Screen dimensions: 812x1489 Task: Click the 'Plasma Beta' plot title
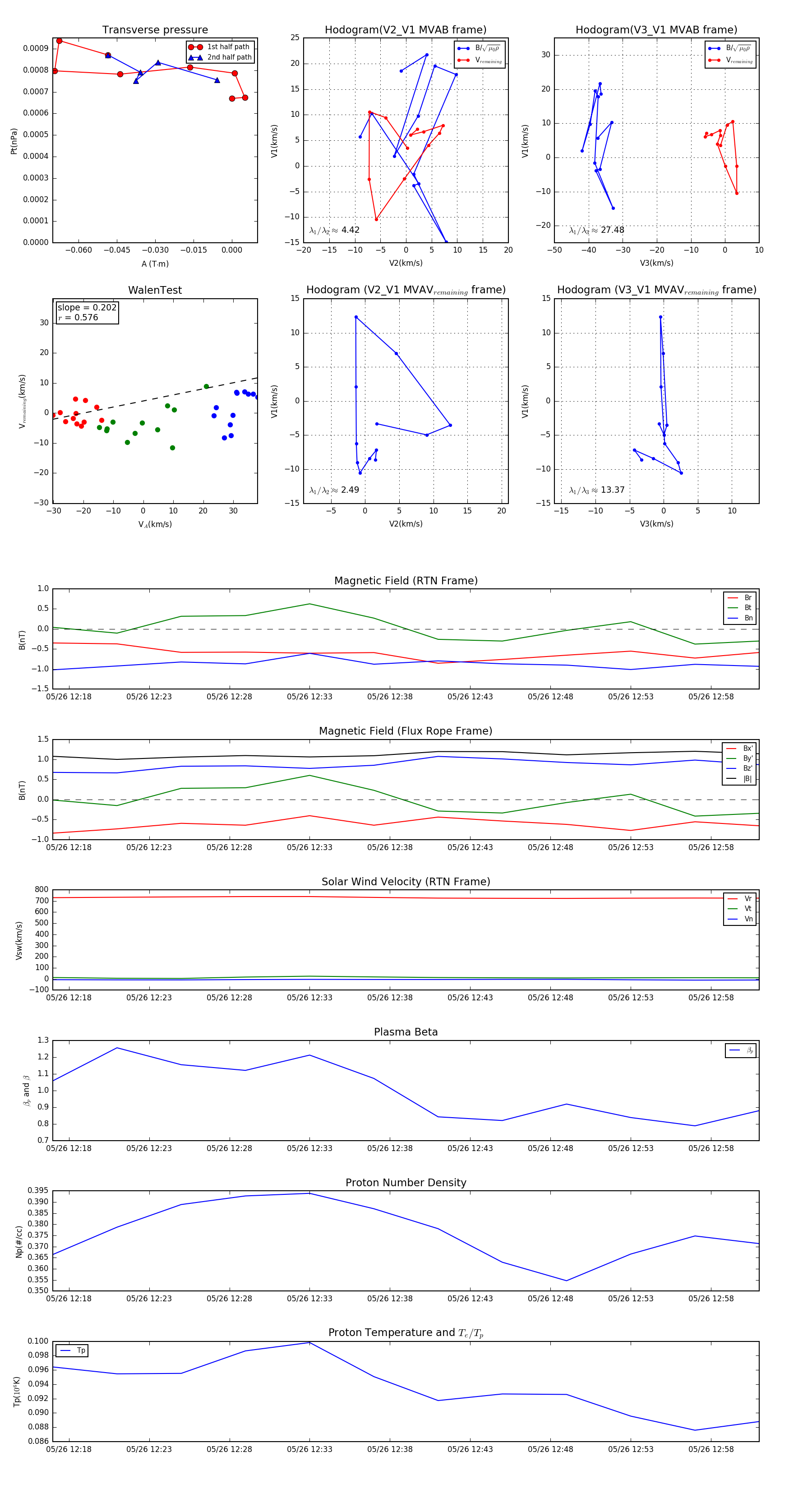[406, 1032]
